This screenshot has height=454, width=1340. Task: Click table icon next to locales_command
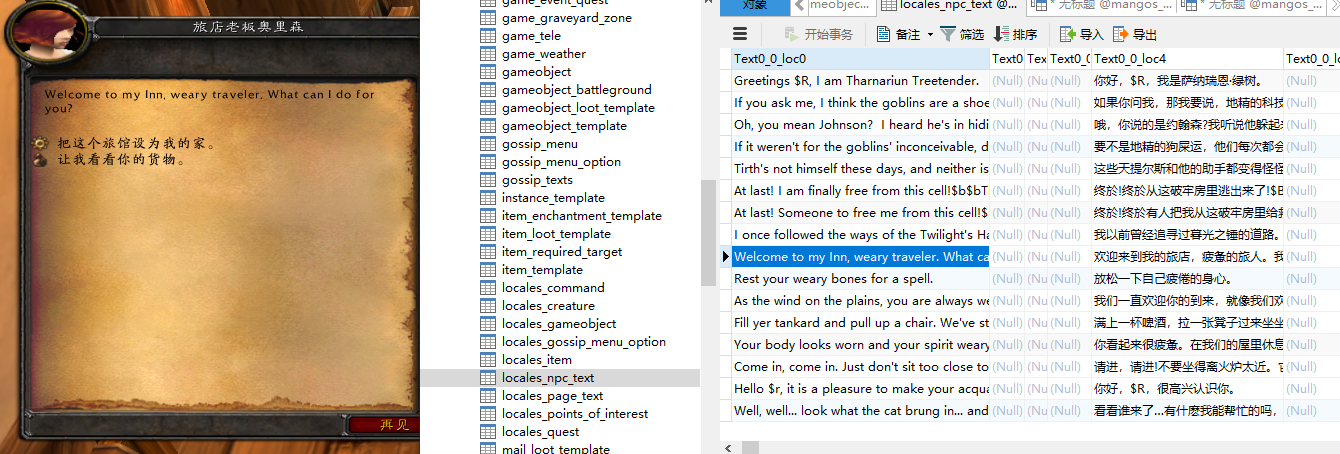click(x=488, y=288)
